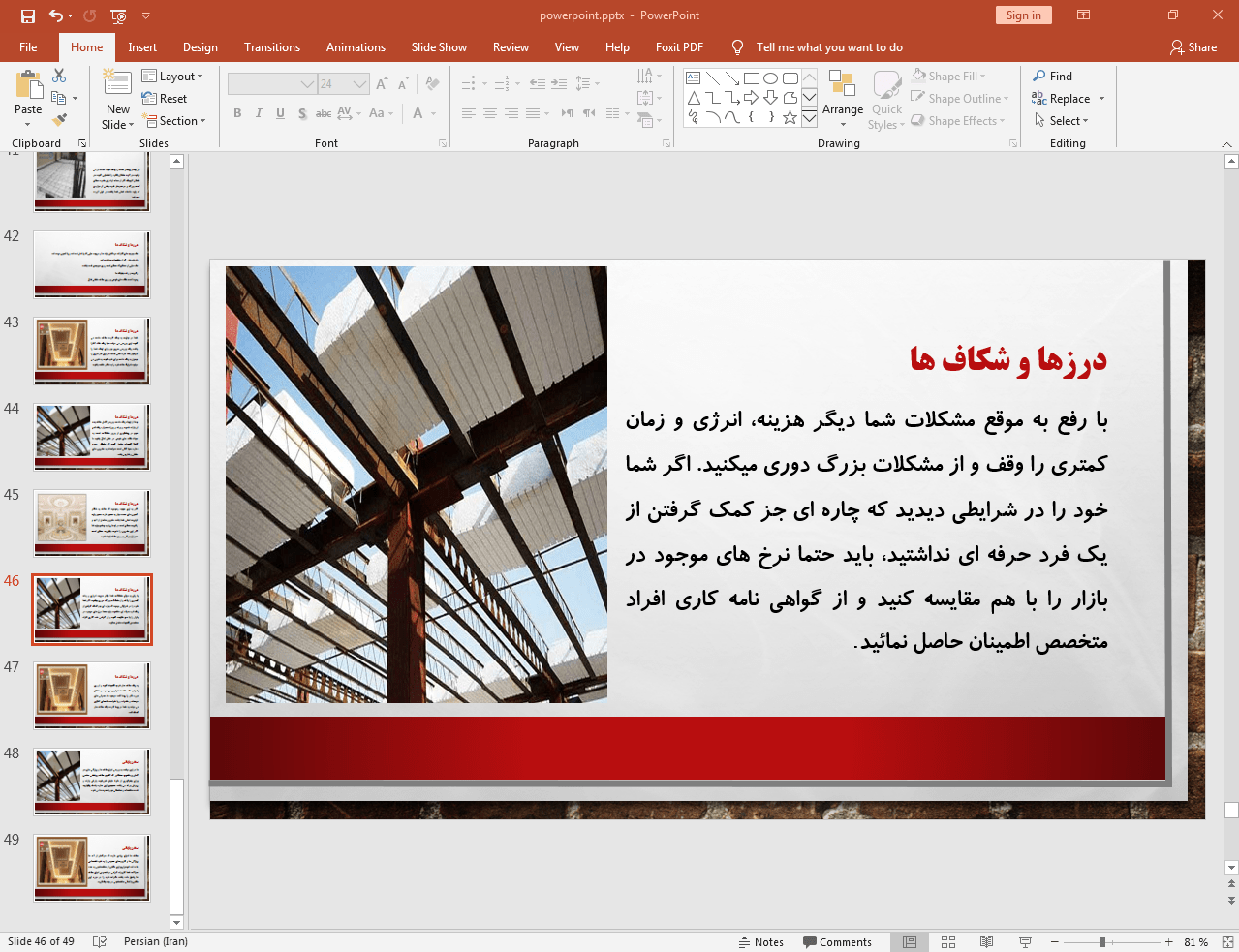
Task: Switch to Reading View icon
Action: tap(986, 941)
